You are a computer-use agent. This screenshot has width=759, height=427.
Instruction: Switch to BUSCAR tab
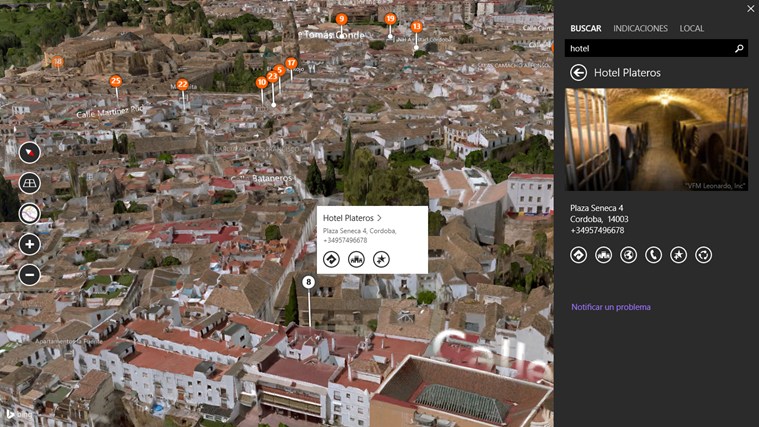coord(586,29)
